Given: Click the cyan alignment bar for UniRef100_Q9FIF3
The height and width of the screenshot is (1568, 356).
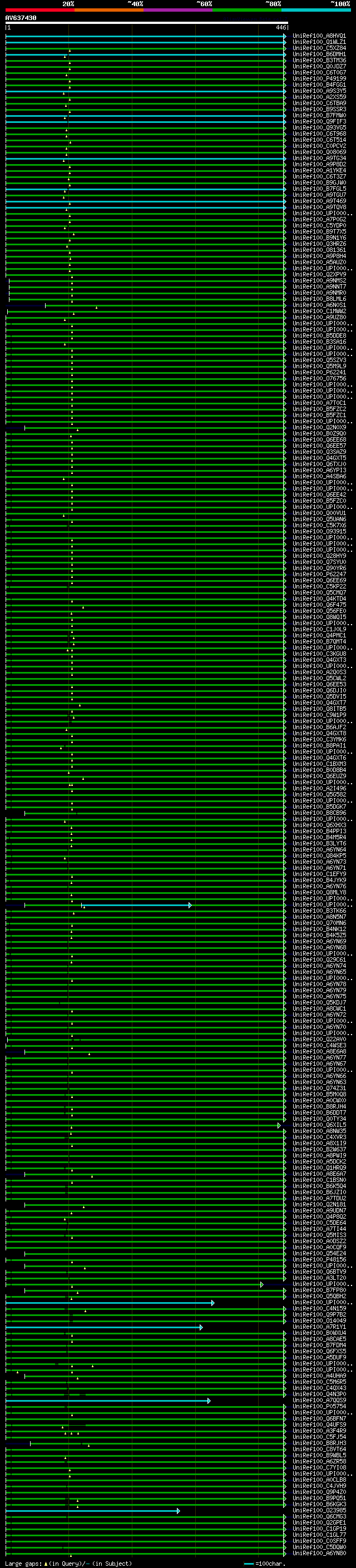Looking at the screenshot, I should 145,122.
